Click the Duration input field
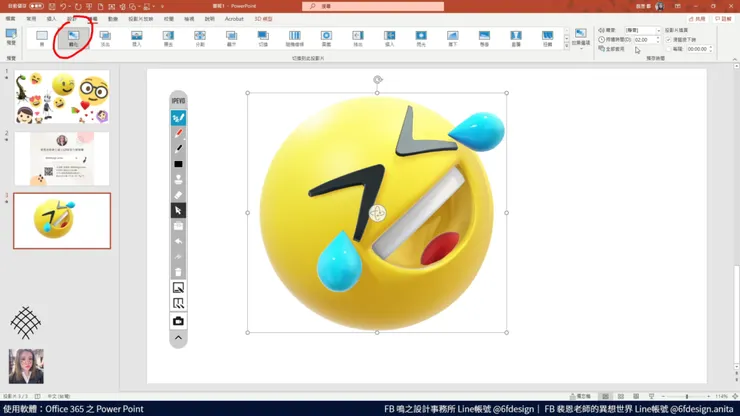Screen dimensions: 740x416 point(645,40)
